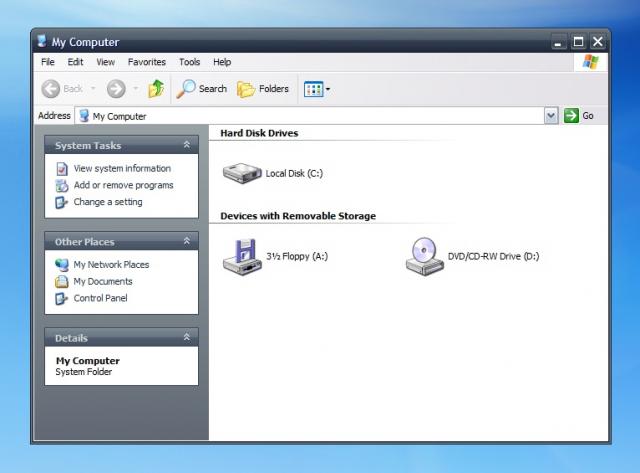Select the DVD/CD-RW Drive (D:) icon
Viewport: 640px width, 473px height.
[x=424, y=257]
